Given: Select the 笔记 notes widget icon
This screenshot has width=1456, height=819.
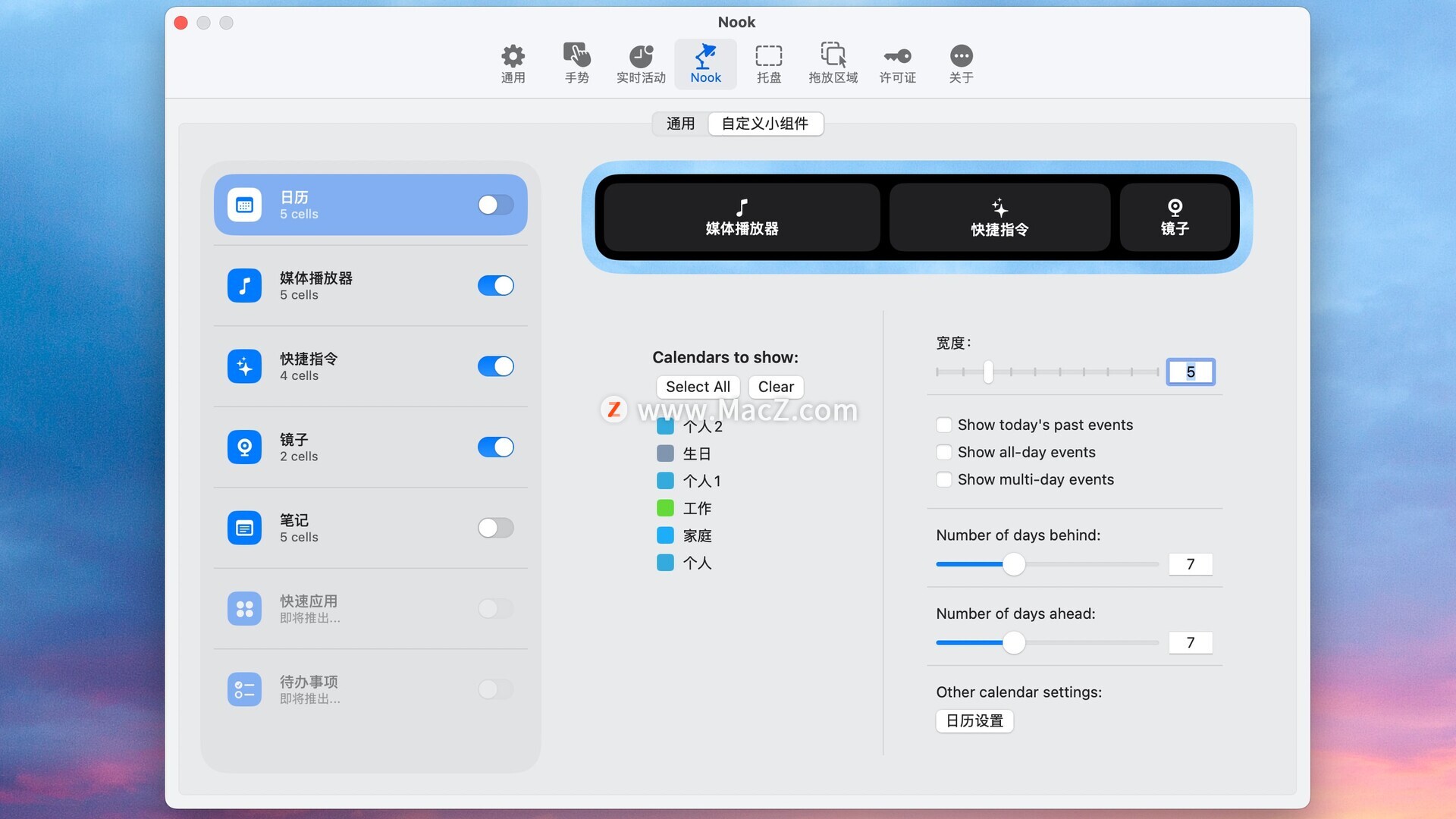Looking at the screenshot, I should tap(244, 528).
